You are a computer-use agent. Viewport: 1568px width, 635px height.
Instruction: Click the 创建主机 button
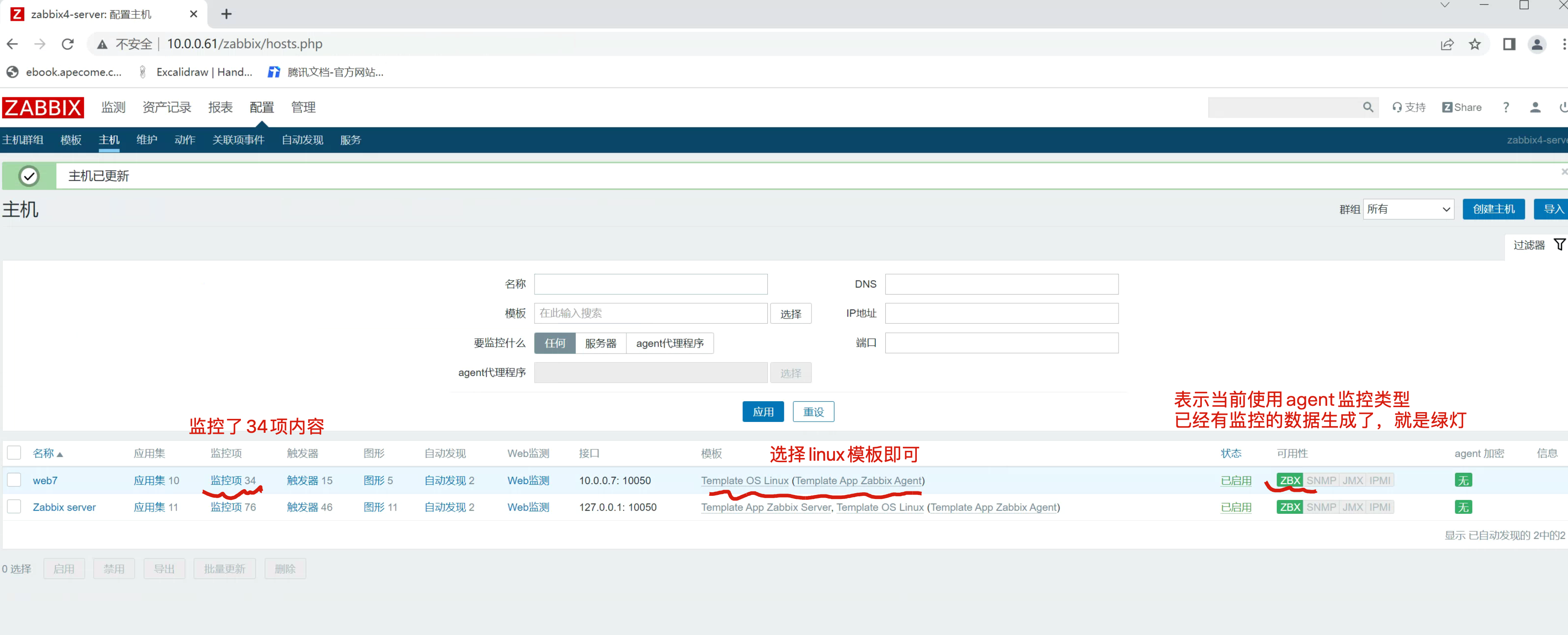pyautogui.click(x=1493, y=209)
